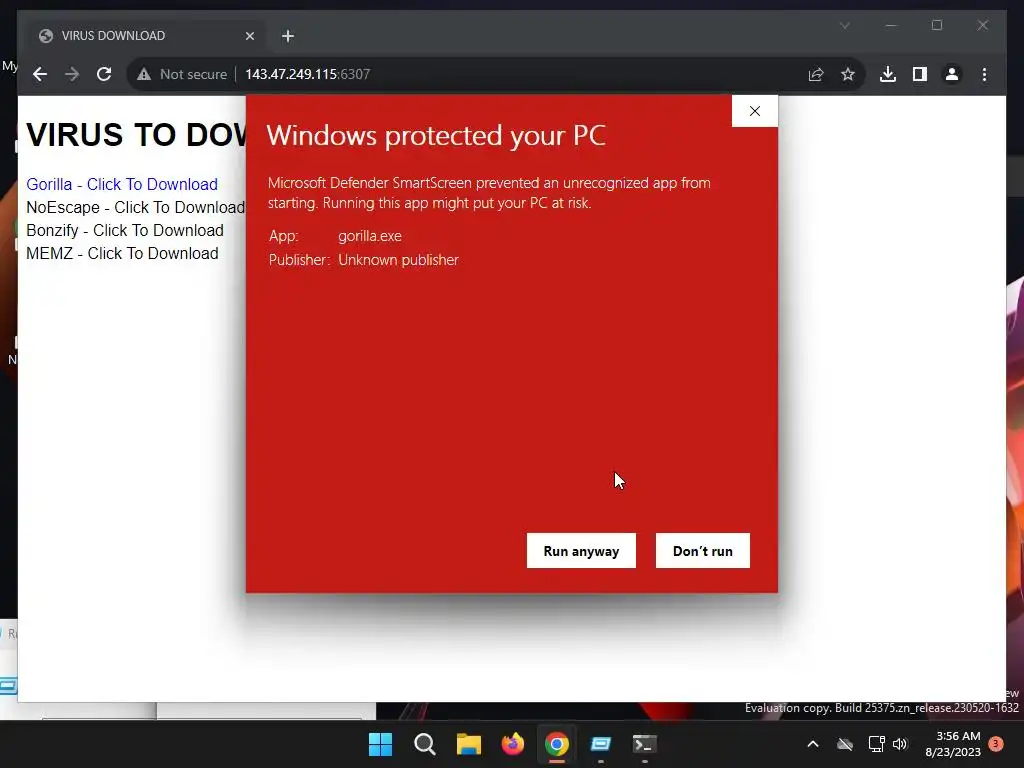Minimize the Chrome window
This screenshot has width=1024, height=768.
click(x=891, y=25)
